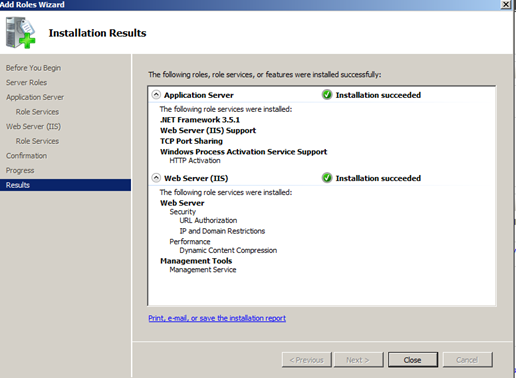Click the Web Server (IIS) green success checkmark
The height and width of the screenshot is (378, 516).
tap(327, 178)
